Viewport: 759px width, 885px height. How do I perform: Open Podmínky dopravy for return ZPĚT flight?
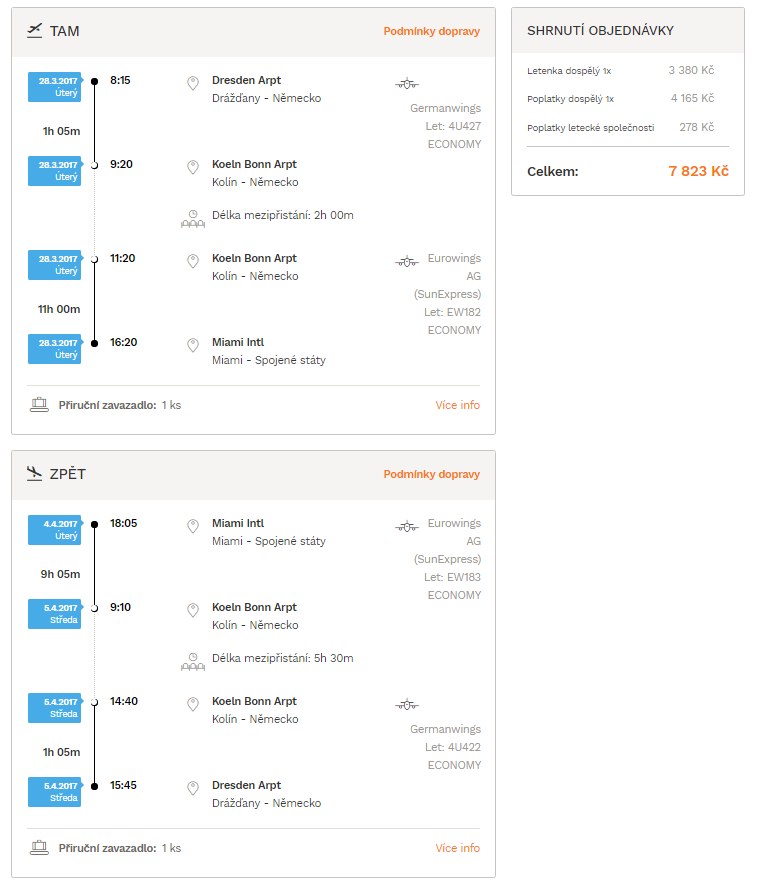432,474
